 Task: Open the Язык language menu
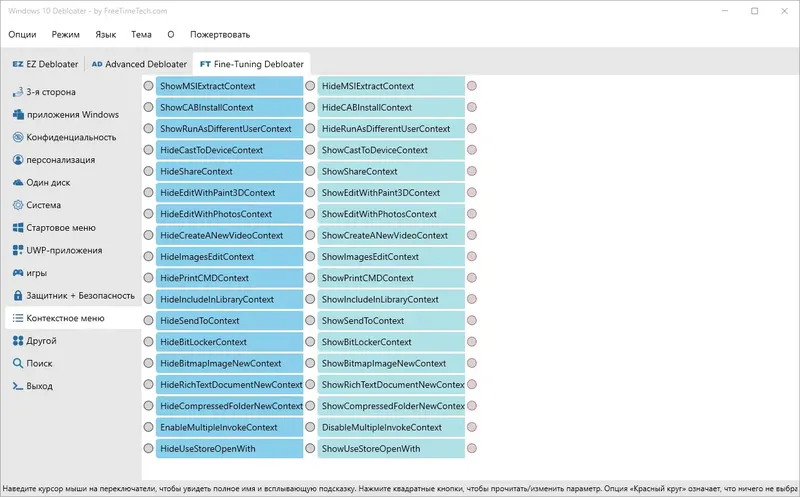[105, 34]
